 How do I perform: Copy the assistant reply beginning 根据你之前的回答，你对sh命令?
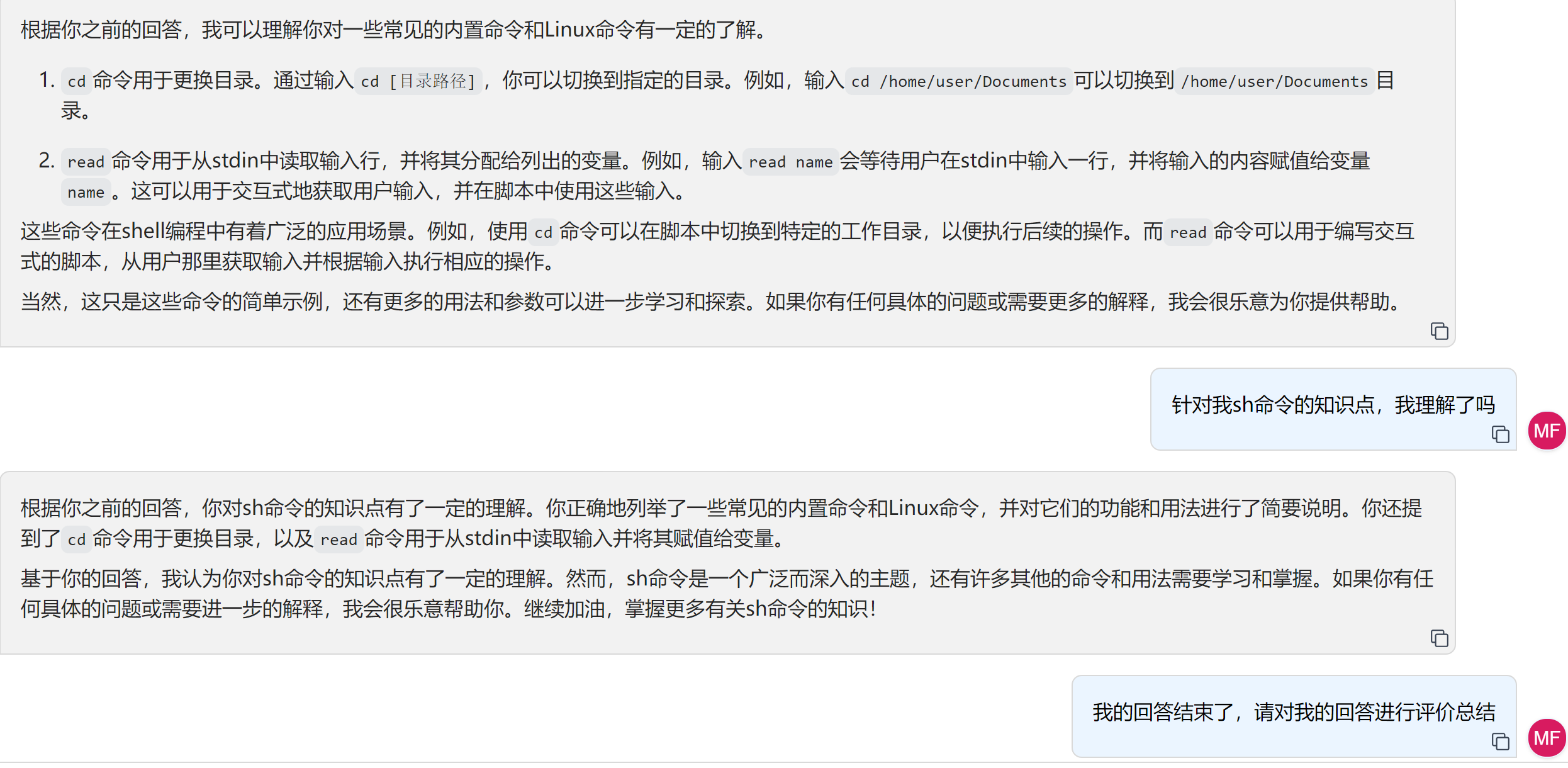point(1439,638)
